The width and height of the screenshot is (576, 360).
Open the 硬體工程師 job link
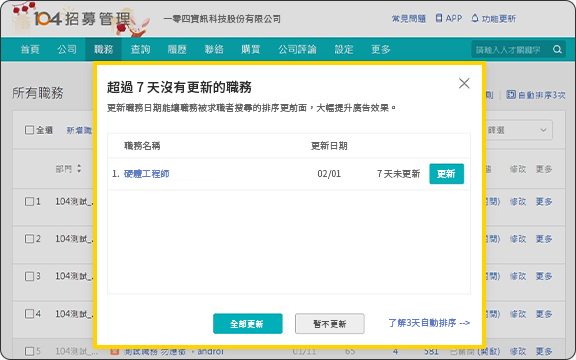(x=147, y=174)
